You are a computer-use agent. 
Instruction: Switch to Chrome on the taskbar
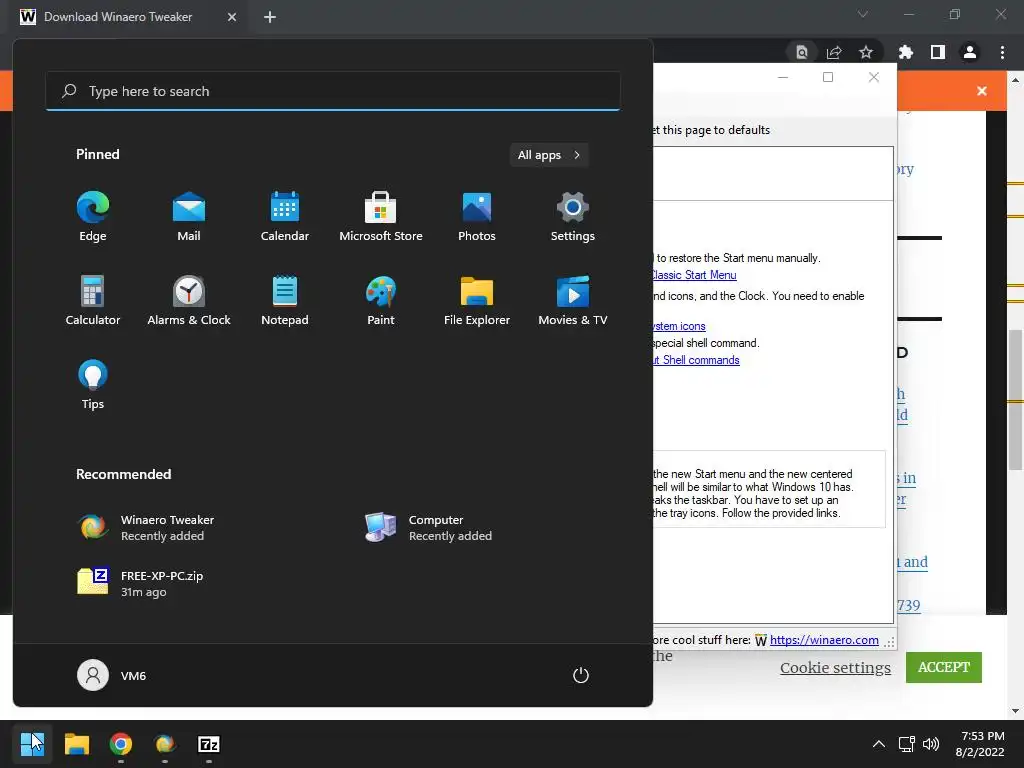point(121,744)
